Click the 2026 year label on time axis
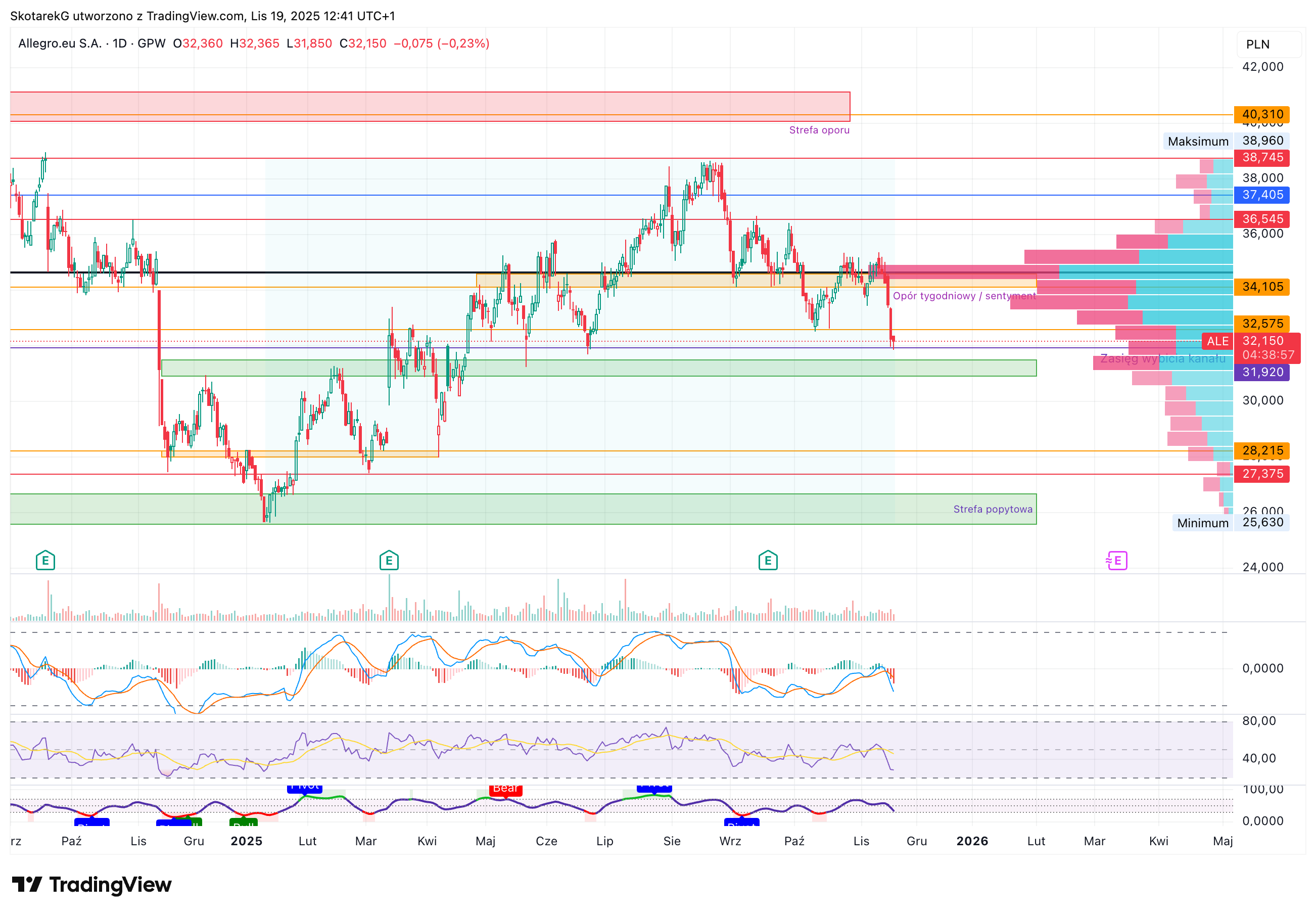1316x915 pixels. point(972,841)
